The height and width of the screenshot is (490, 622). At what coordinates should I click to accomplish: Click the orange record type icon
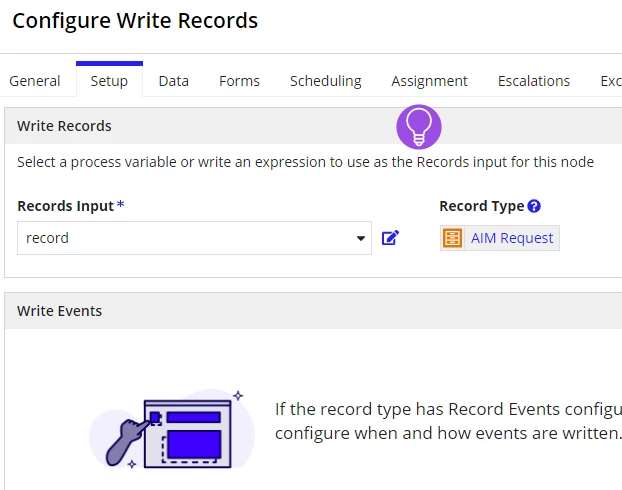452,238
